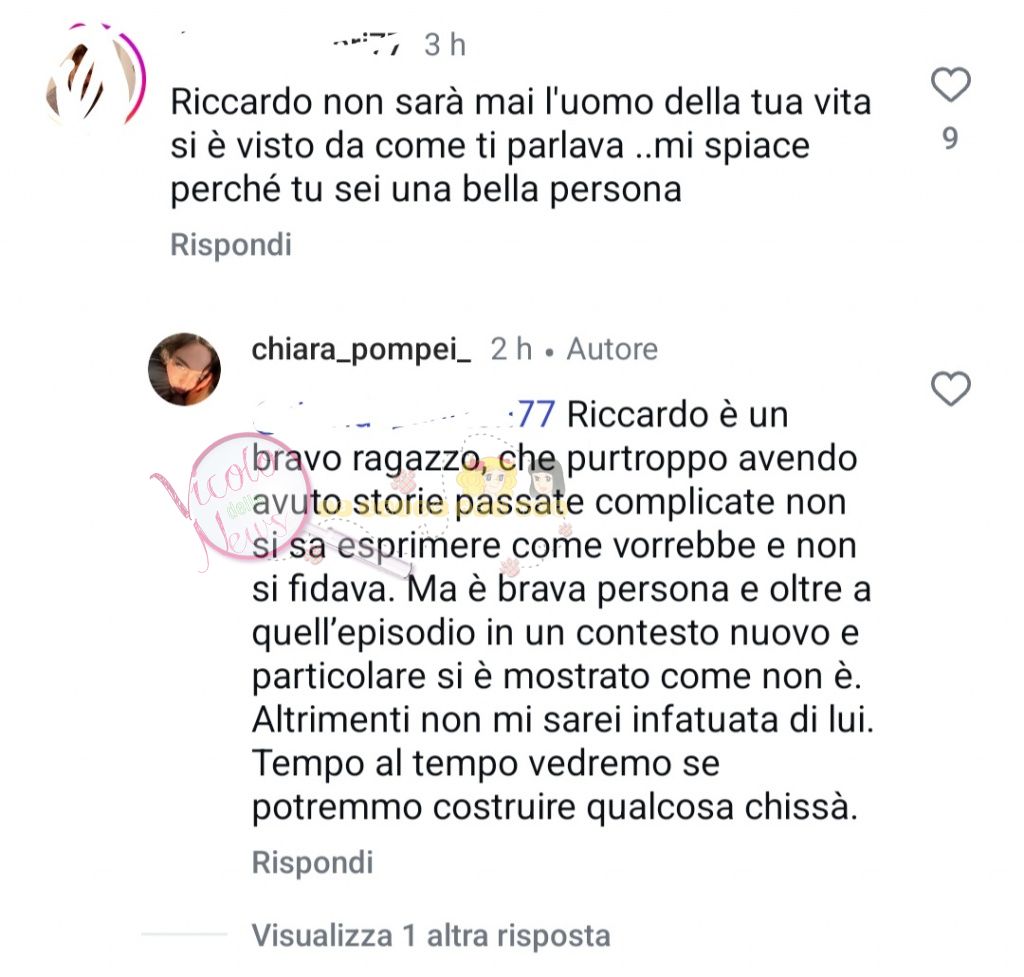
Task: Click Rispondi under chiara_pompei_'s reply
Action: 313,863
